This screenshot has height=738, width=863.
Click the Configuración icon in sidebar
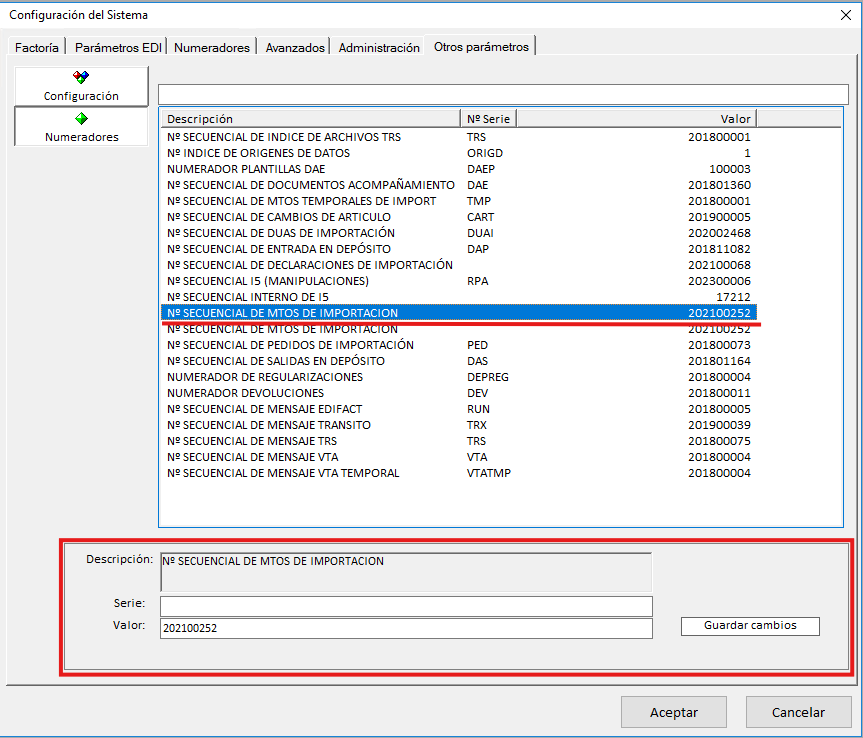point(81,77)
